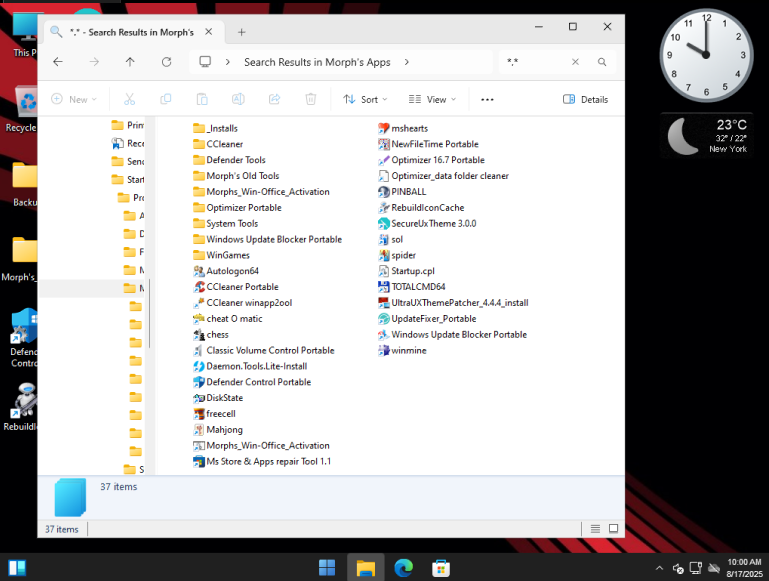The height and width of the screenshot is (581, 769).
Task: Select Defender Control Portable file
Action: pos(253,382)
